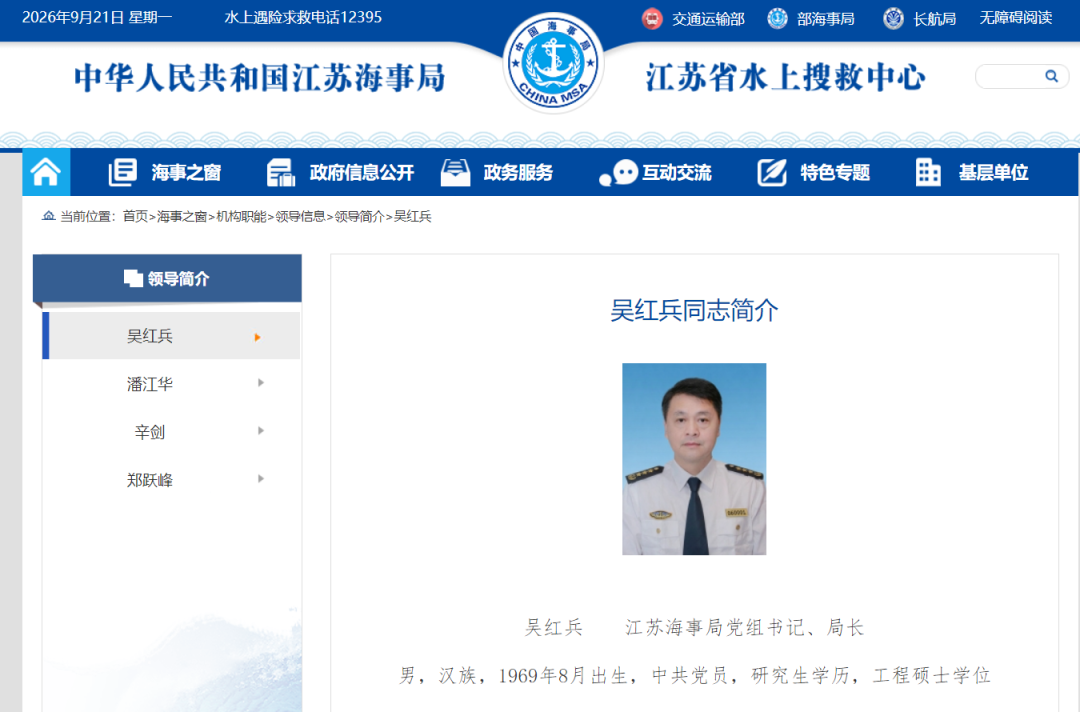Image resolution: width=1080 pixels, height=712 pixels.
Task: Click the 水上遇险求救电话12395 text
Action: pyautogui.click(x=303, y=17)
